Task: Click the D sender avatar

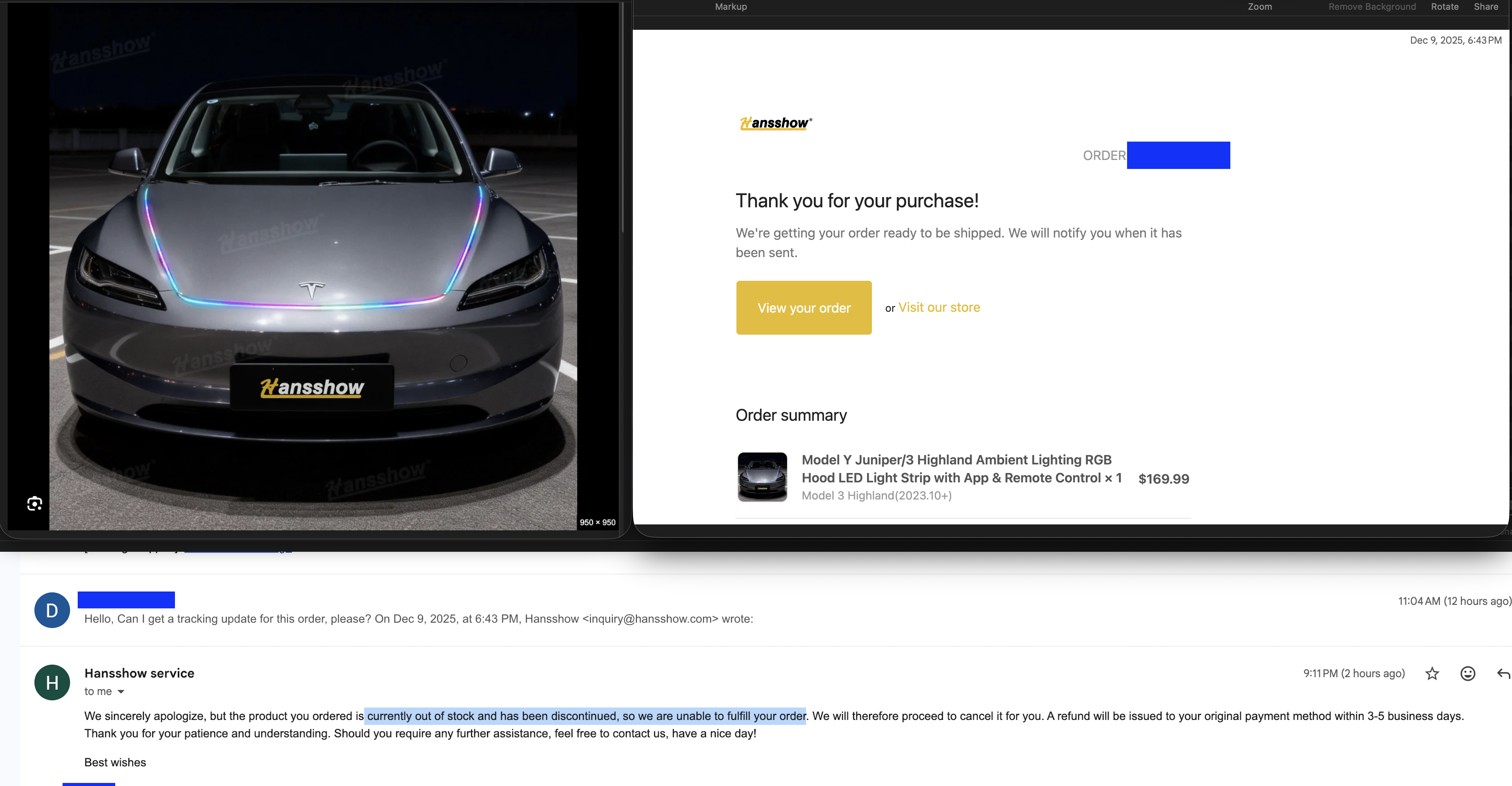Action: (x=52, y=610)
